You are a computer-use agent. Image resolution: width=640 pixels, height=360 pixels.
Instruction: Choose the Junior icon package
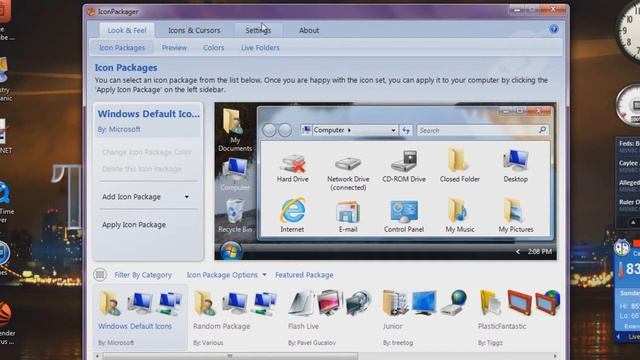[424, 318]
